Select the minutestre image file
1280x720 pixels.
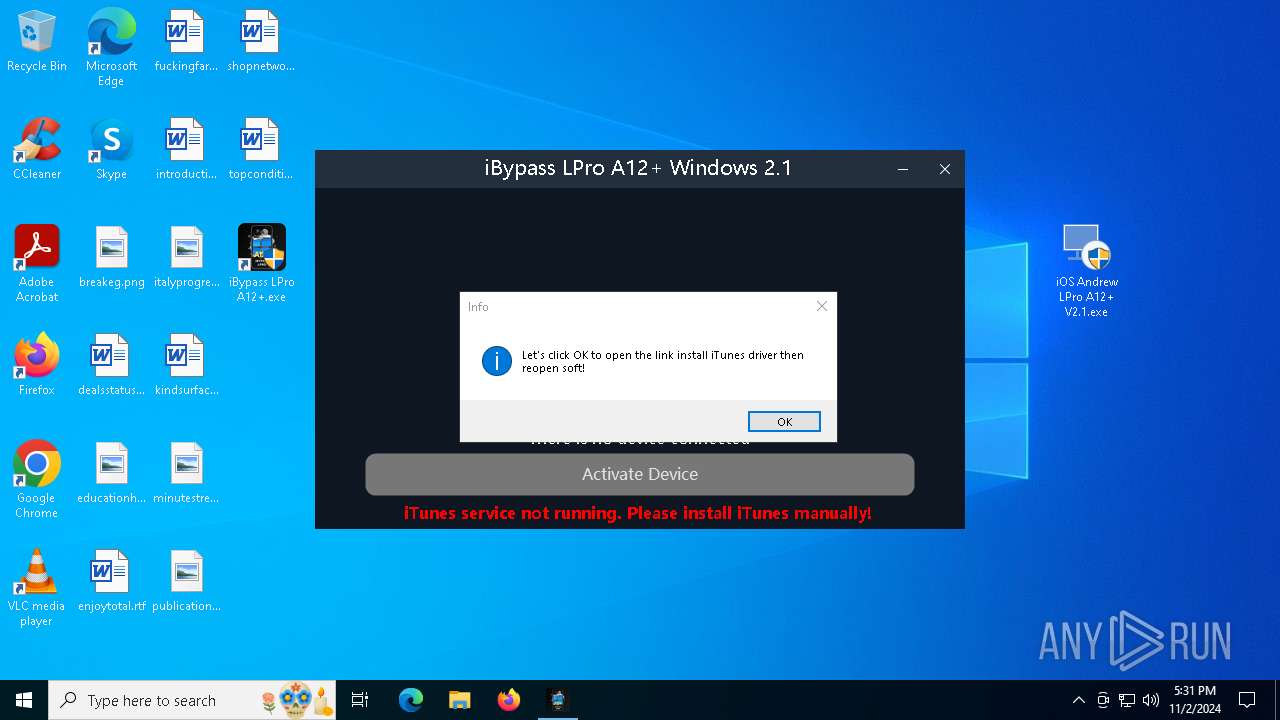186,473
